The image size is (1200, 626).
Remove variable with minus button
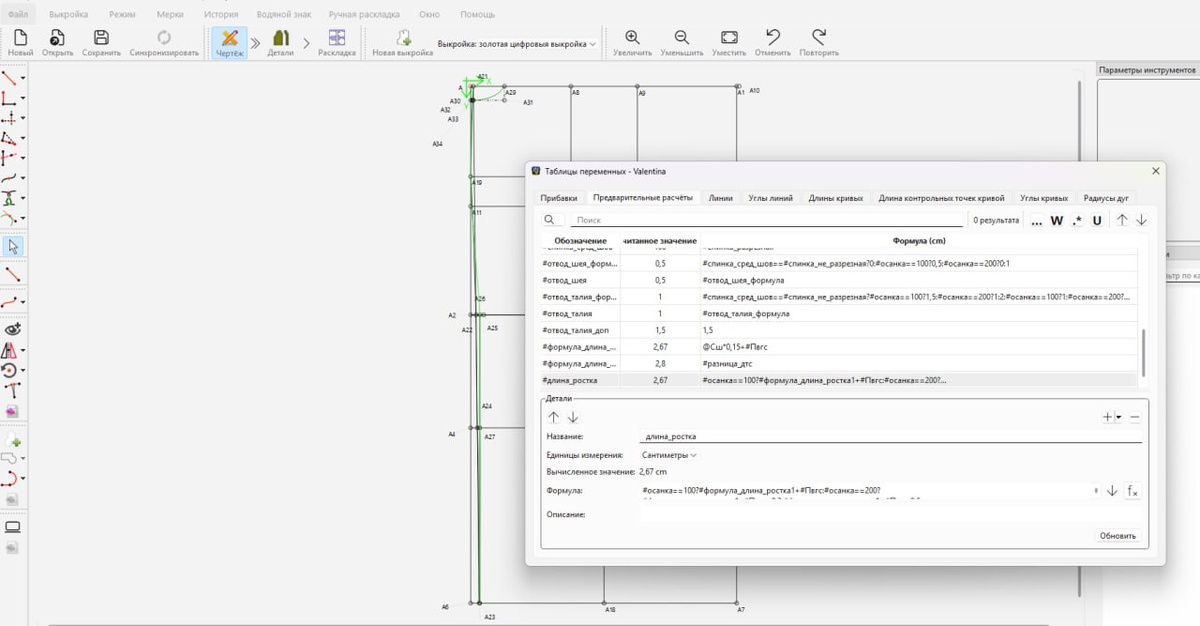point(1135,417)
